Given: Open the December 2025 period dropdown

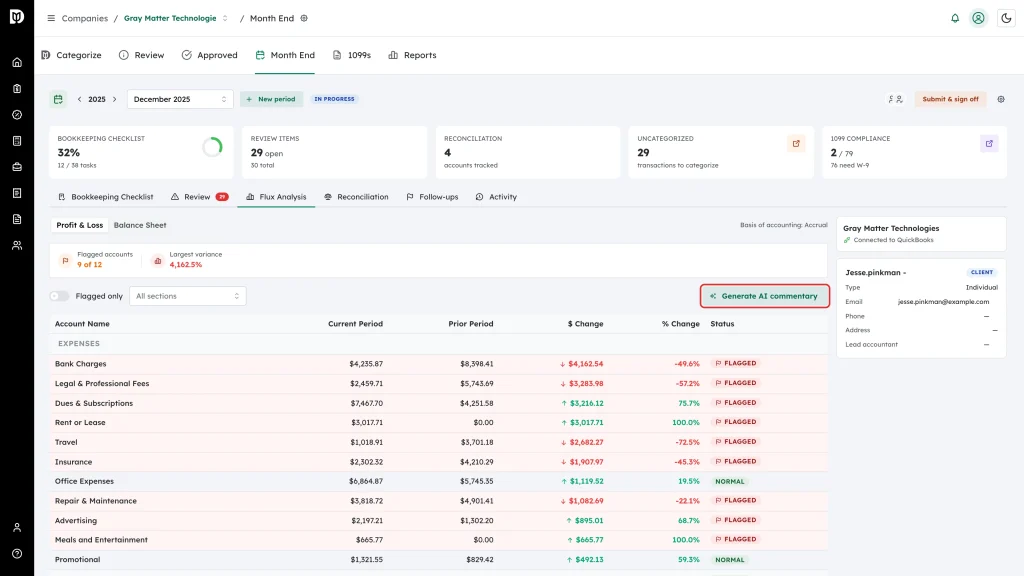Looking at the screenshot, I should pos(180,99).
